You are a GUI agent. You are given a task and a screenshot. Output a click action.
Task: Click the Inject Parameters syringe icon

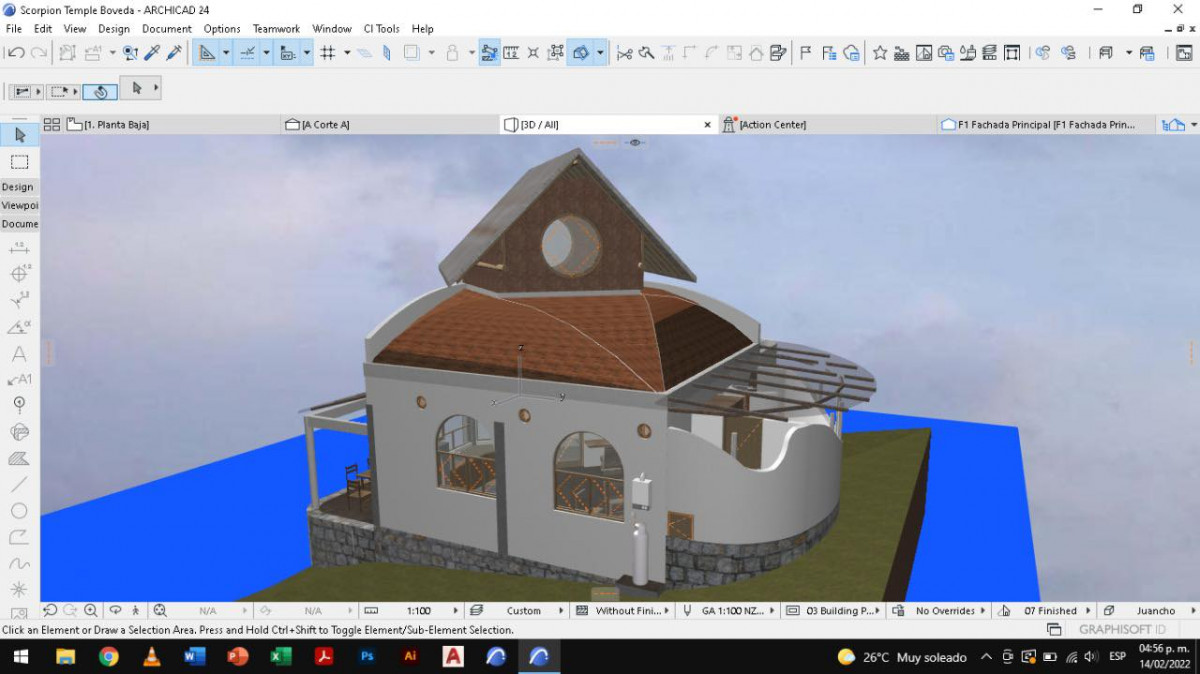coord(174,53)
